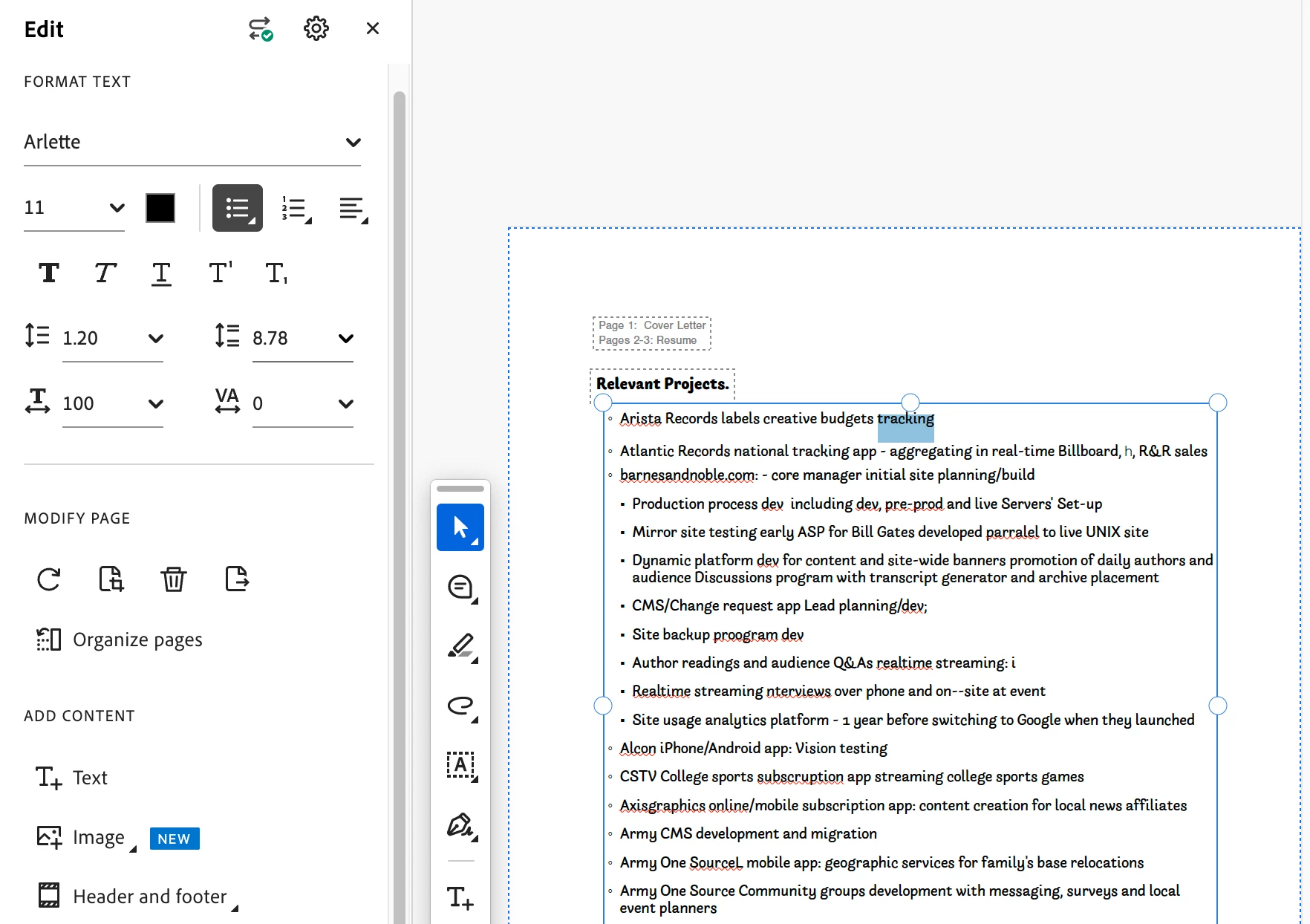Image resolution: width=1310 pixels, height=924 pixels.
Task: Click the extract page icon
Action: coord(237,579)
